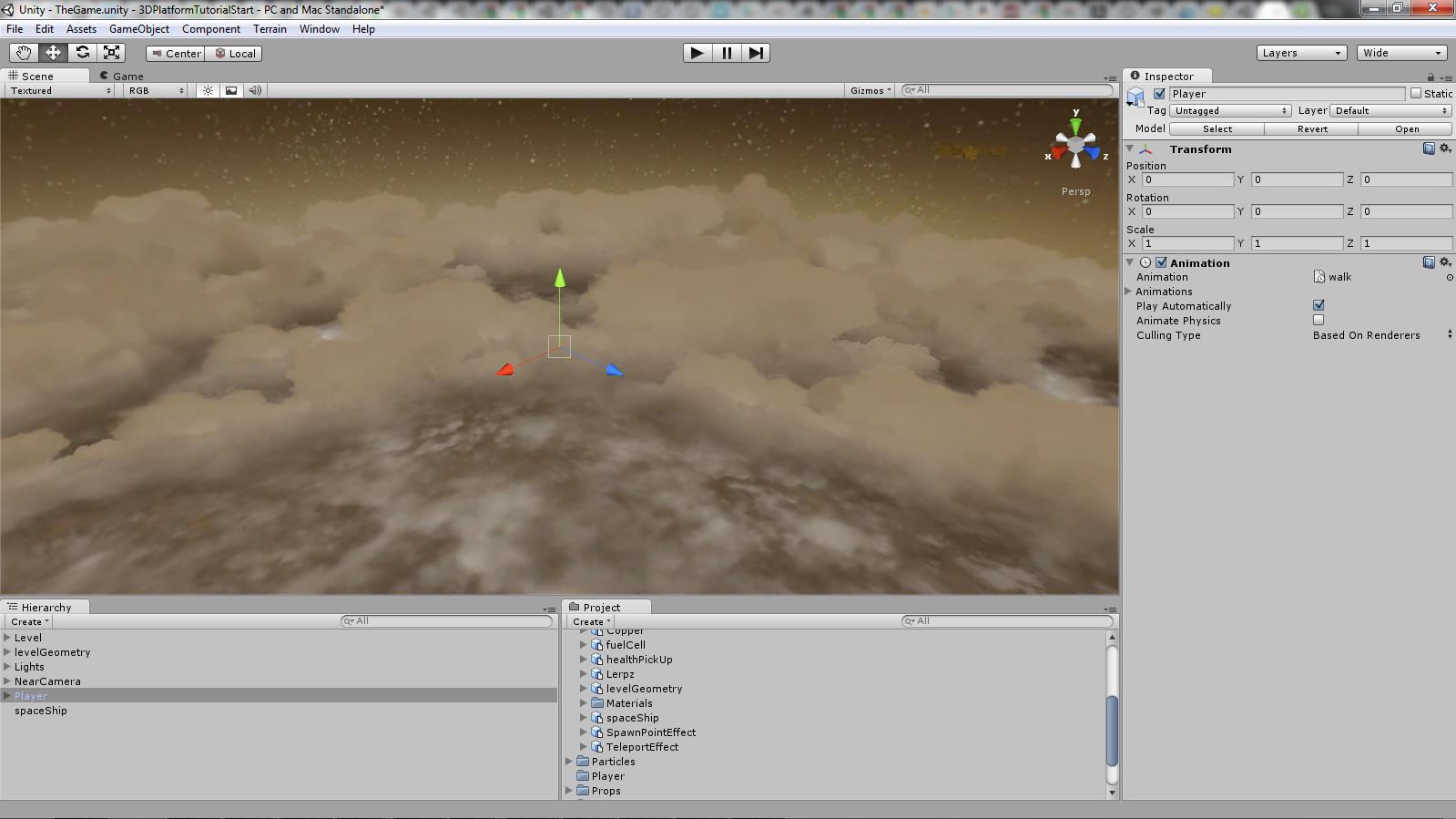Open the RGB render mode dropdown

point(156,90)
